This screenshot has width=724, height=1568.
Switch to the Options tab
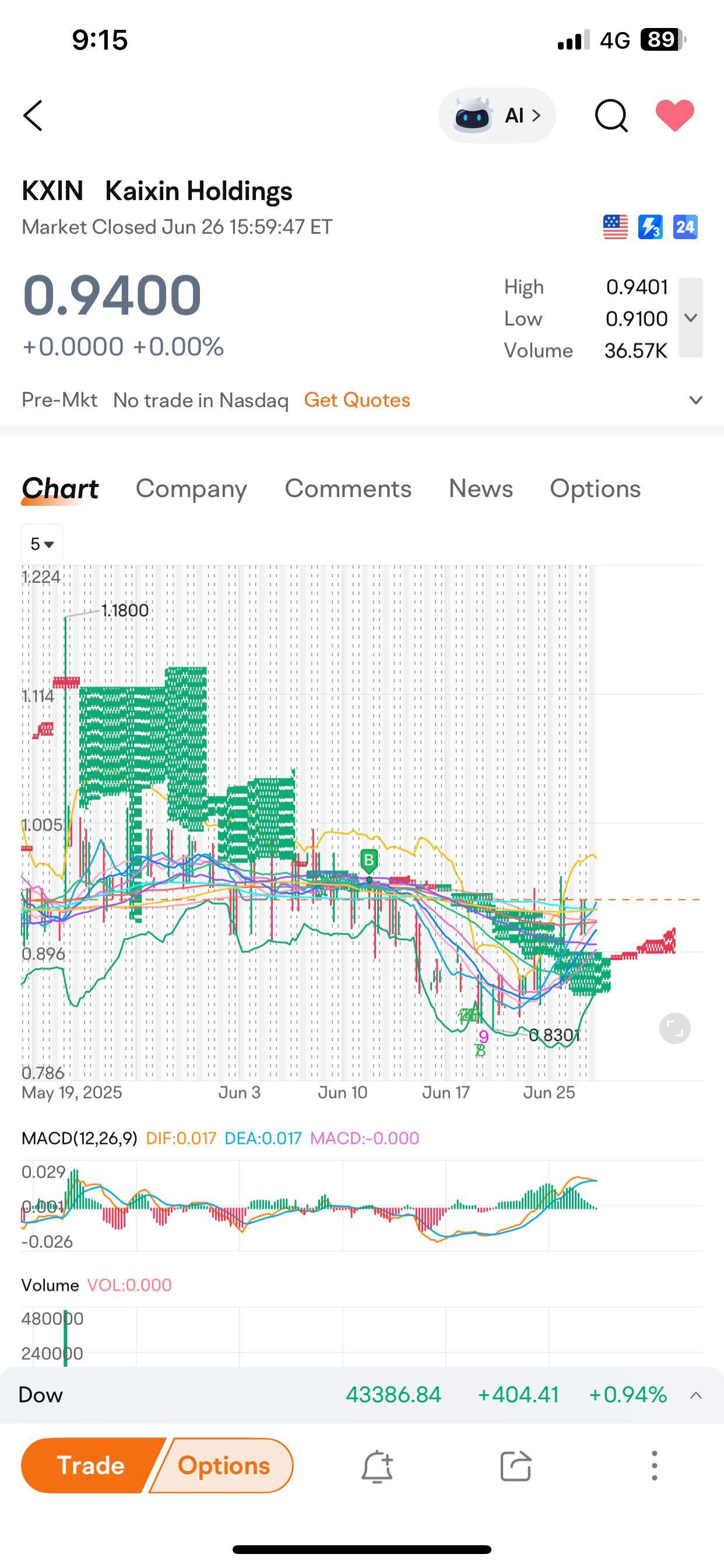pyautogui.click(x=595, y=489)
